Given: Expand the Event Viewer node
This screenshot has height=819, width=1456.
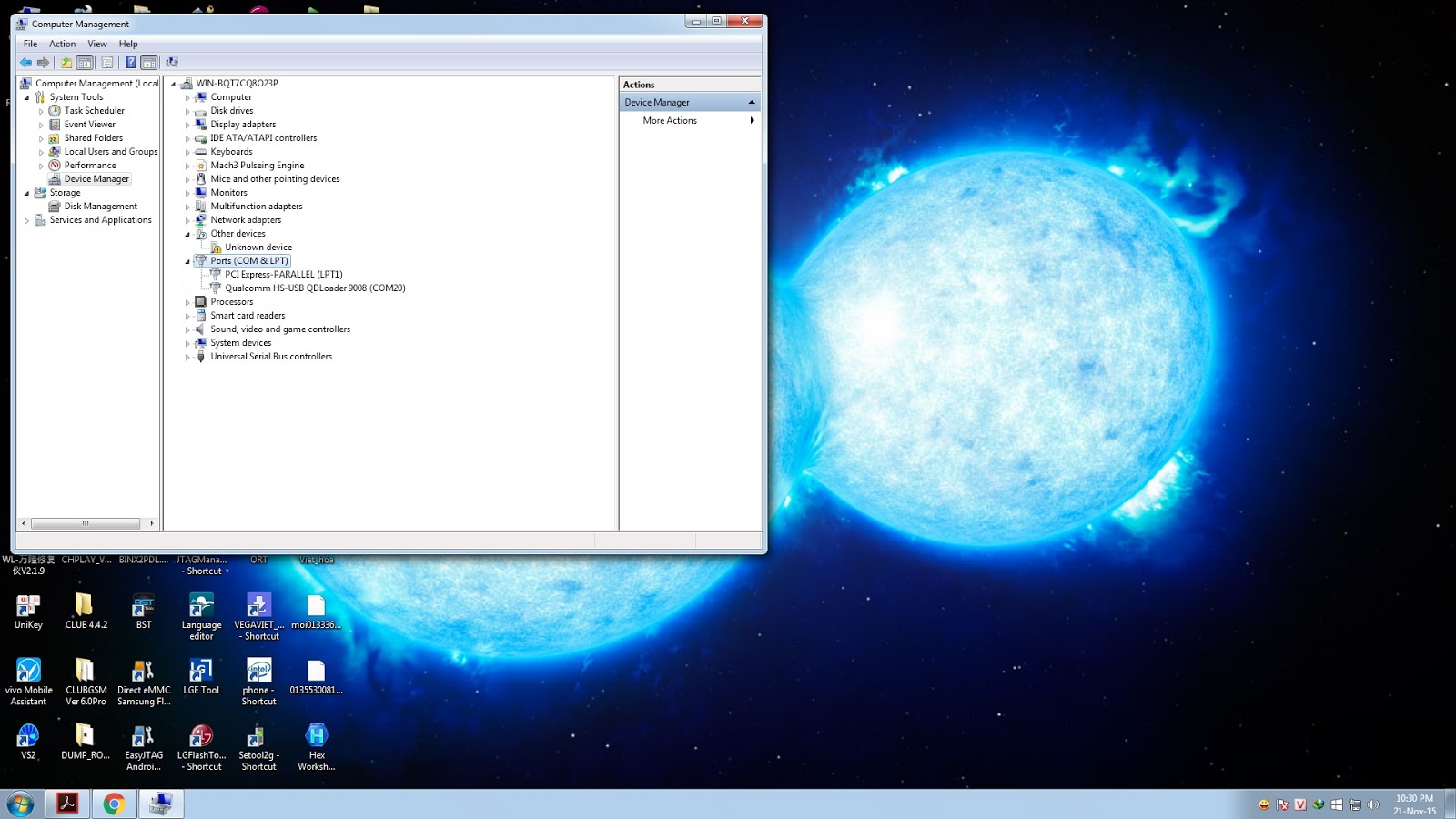Looking at the screenshot, I should pos(41,125).
